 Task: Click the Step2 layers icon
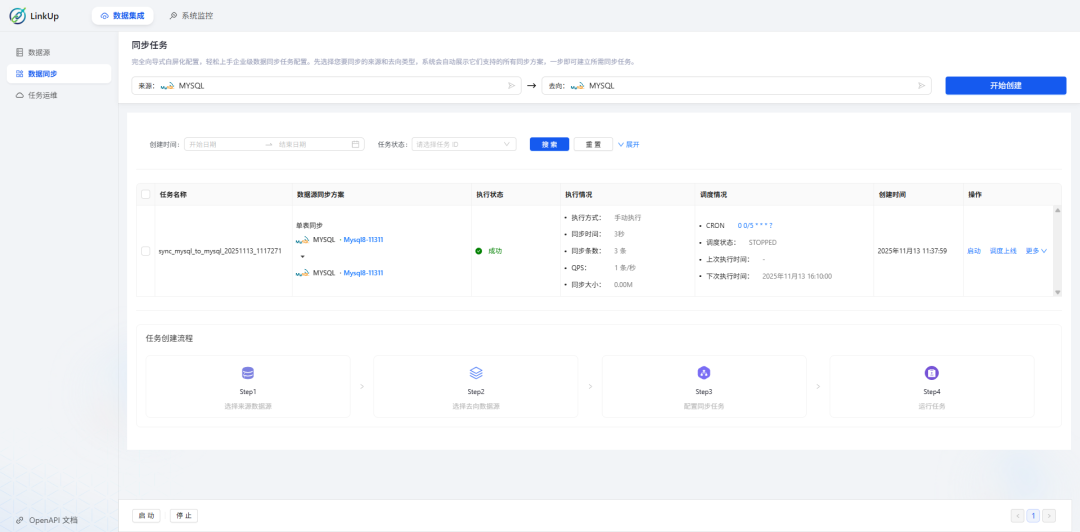[x=476, y=373]
